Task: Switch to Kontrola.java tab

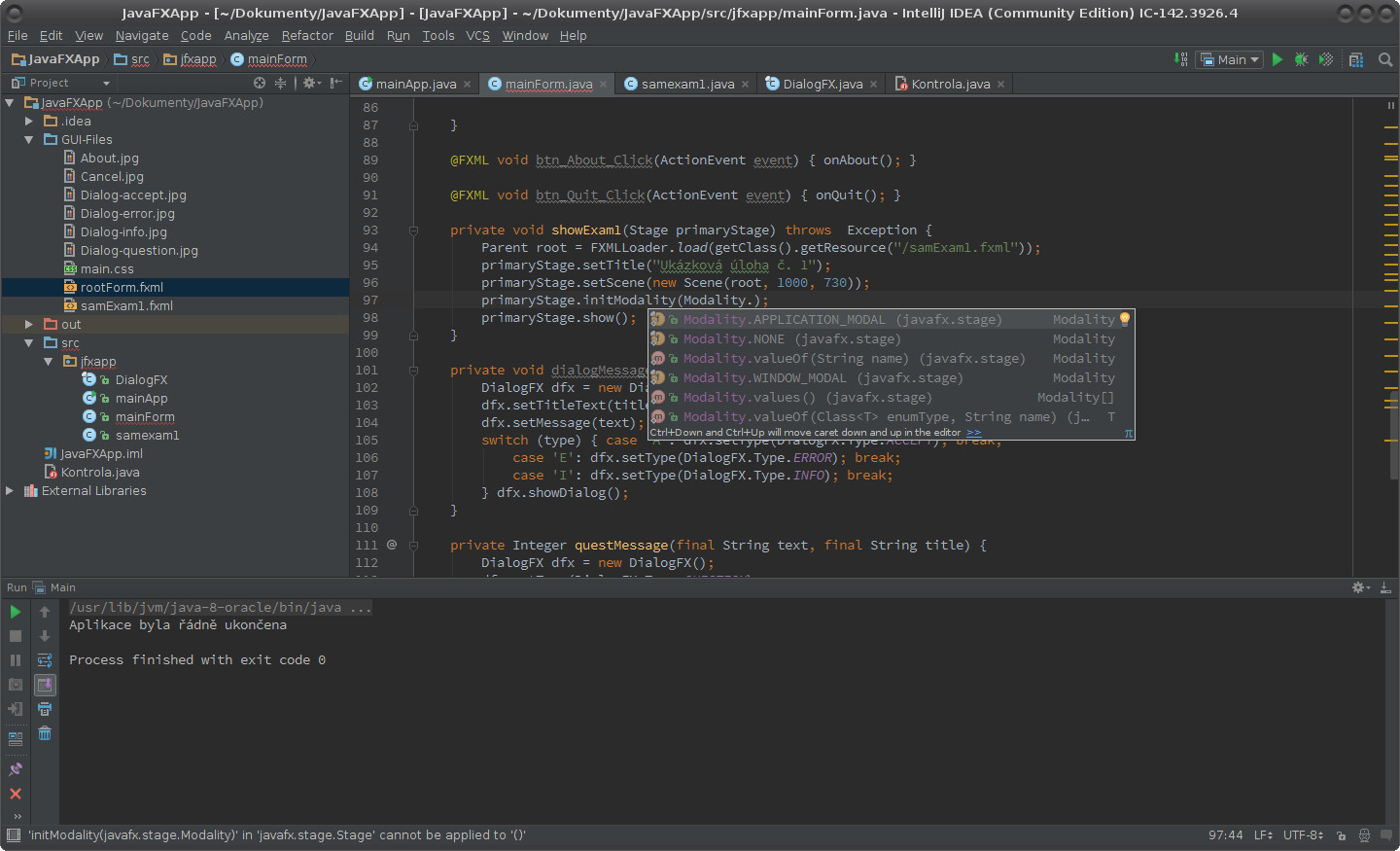Action: (950, 84)
